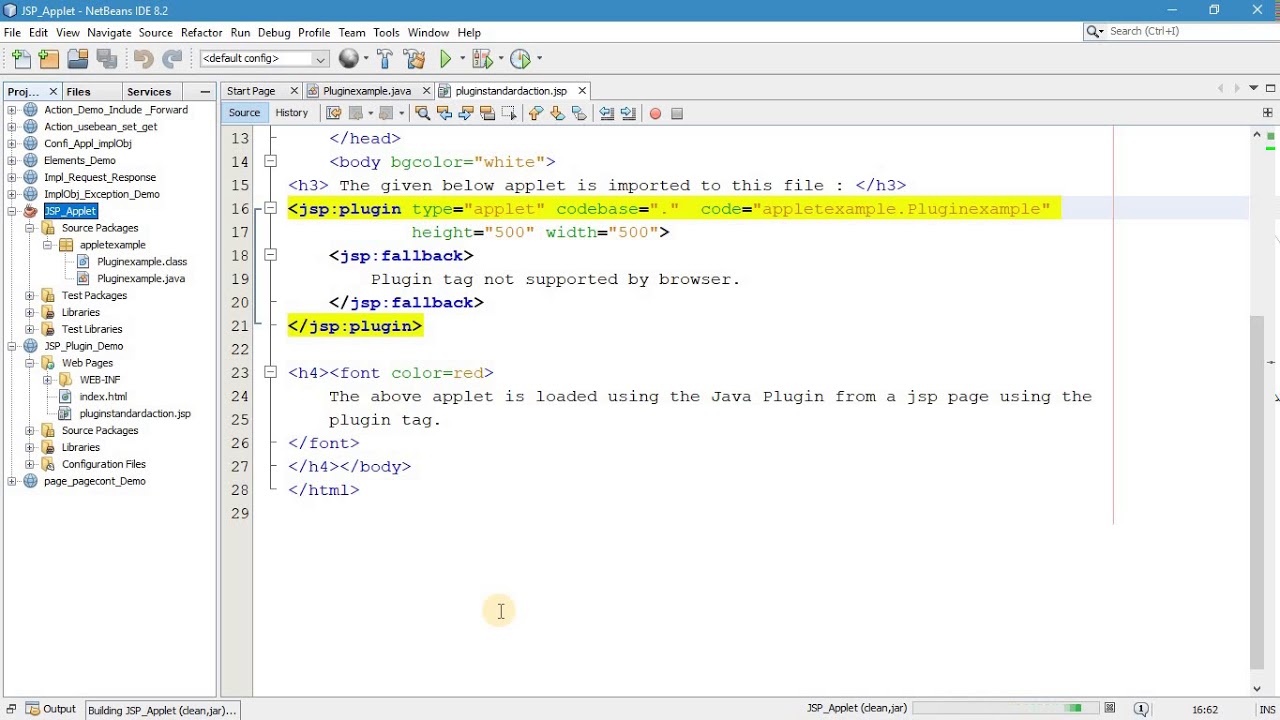Open the Output window button
1280x720 pixels.
coord(50,709)
